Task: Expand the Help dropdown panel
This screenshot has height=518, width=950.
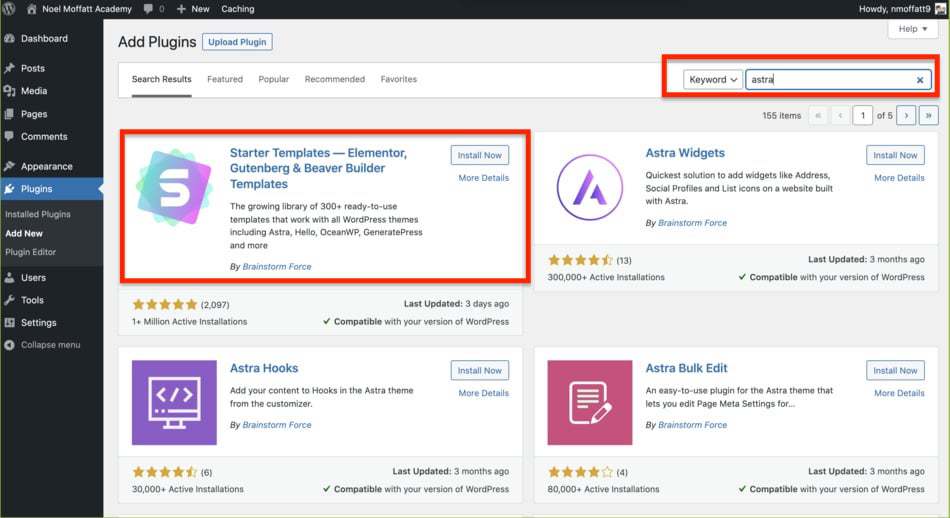Action: click(912, 28)
